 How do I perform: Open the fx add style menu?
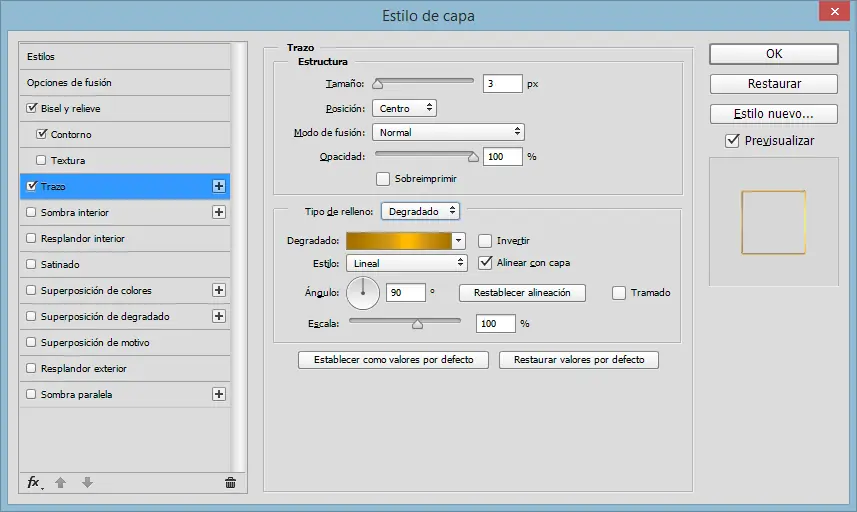(x=34, y=482)
